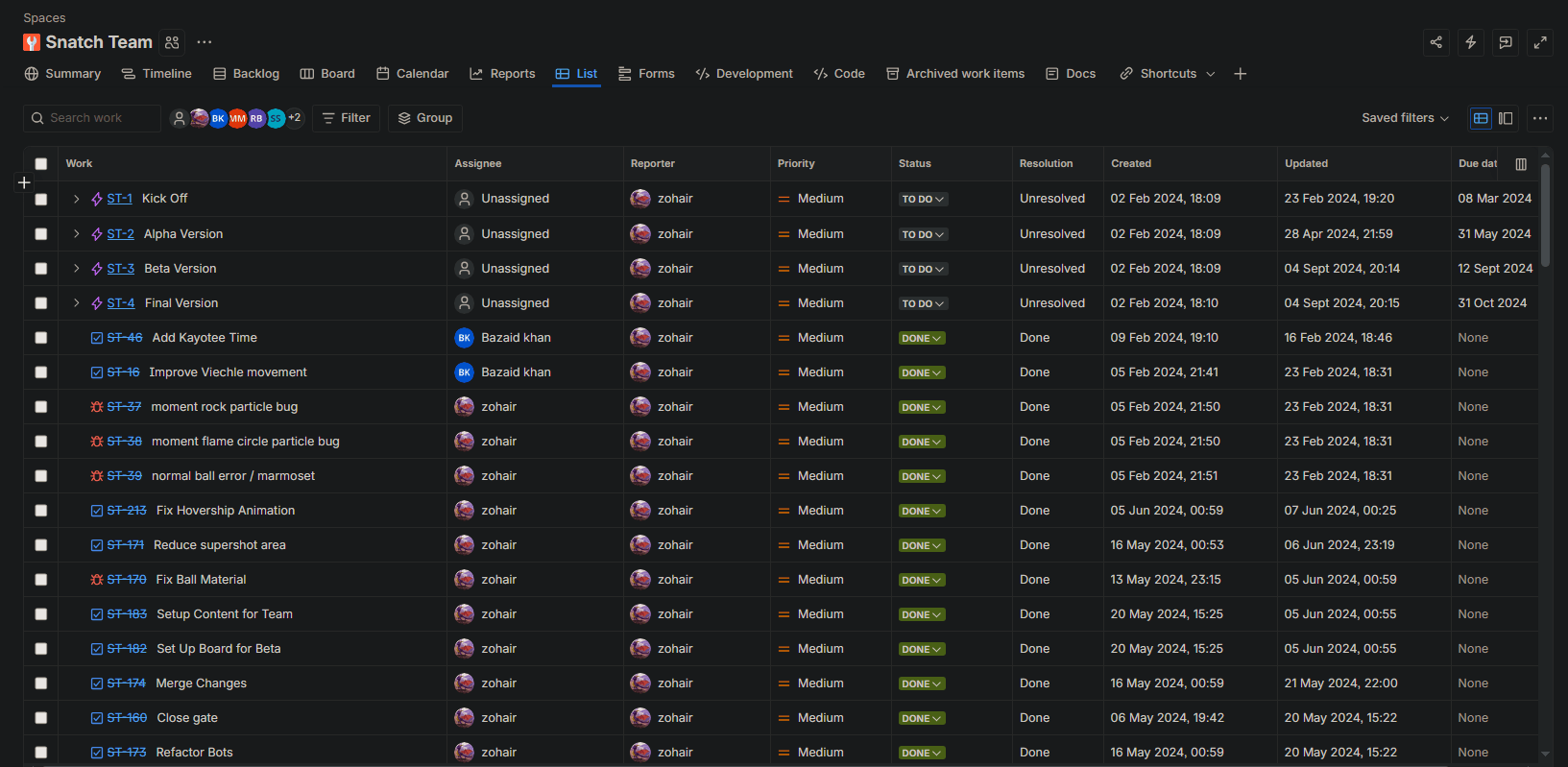Filter by the MM avatar
Viewport: 1568px width, 767px height.
237,118
